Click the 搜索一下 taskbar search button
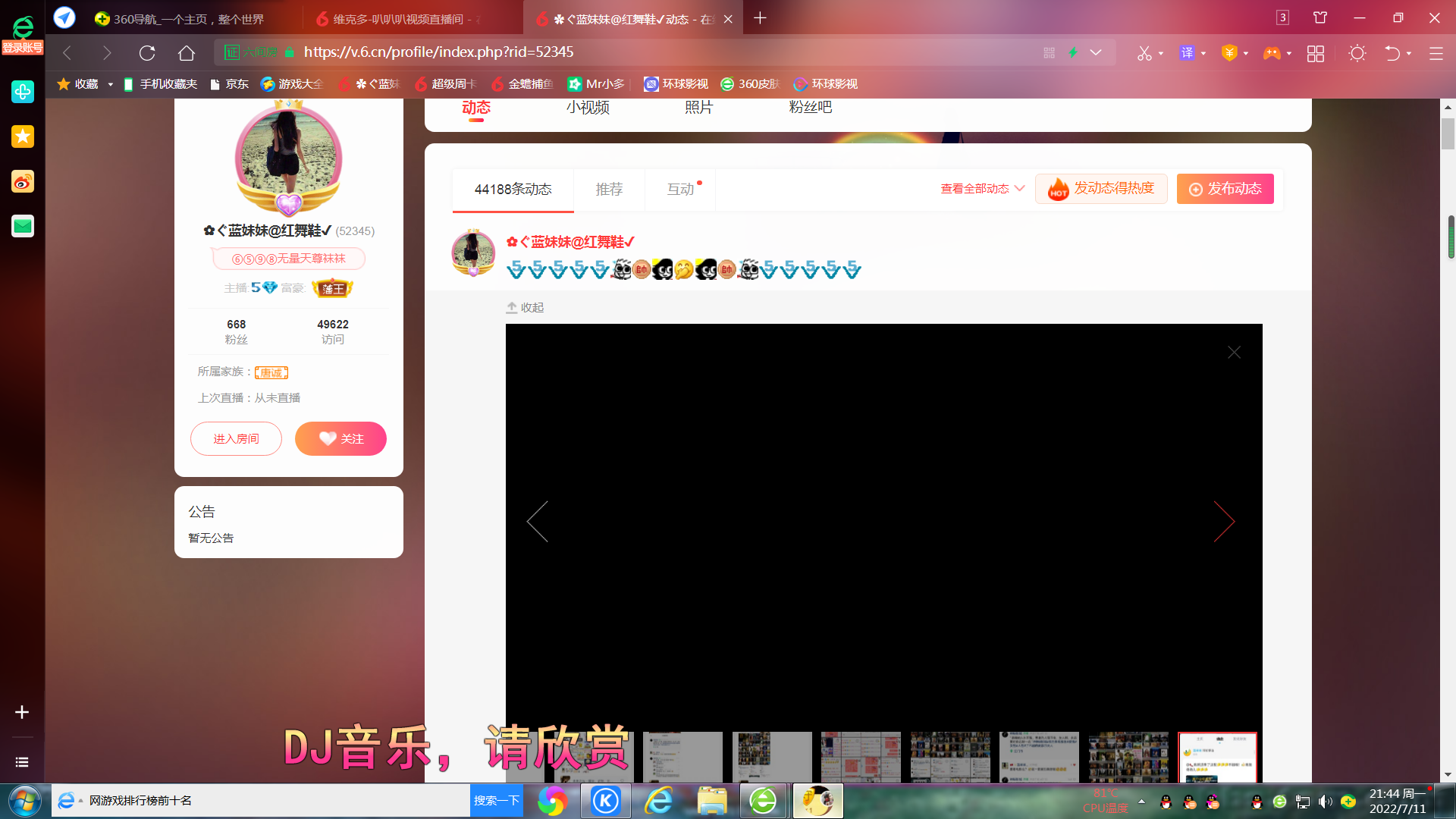 pyautogui.click(x=497, y=801)
